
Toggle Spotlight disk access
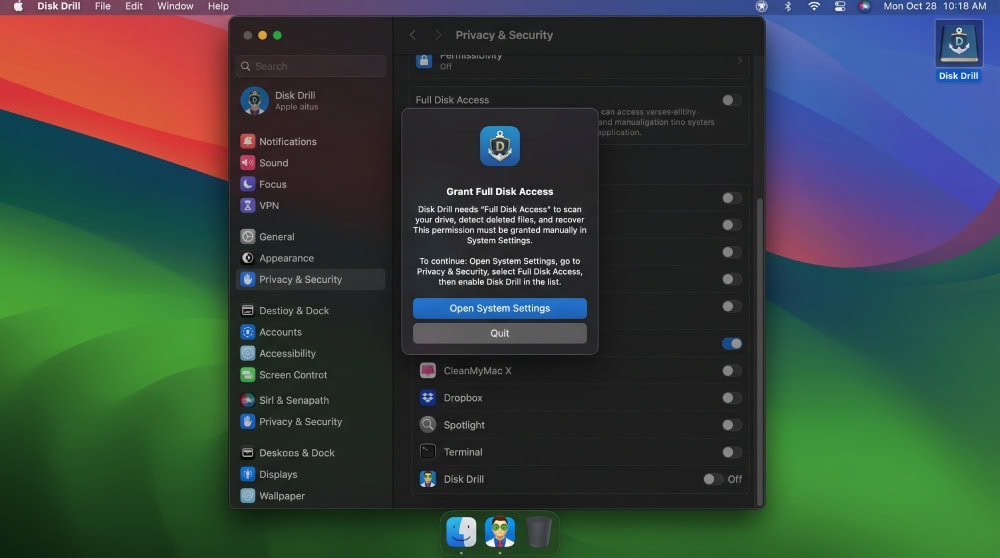tap(732, 425)
